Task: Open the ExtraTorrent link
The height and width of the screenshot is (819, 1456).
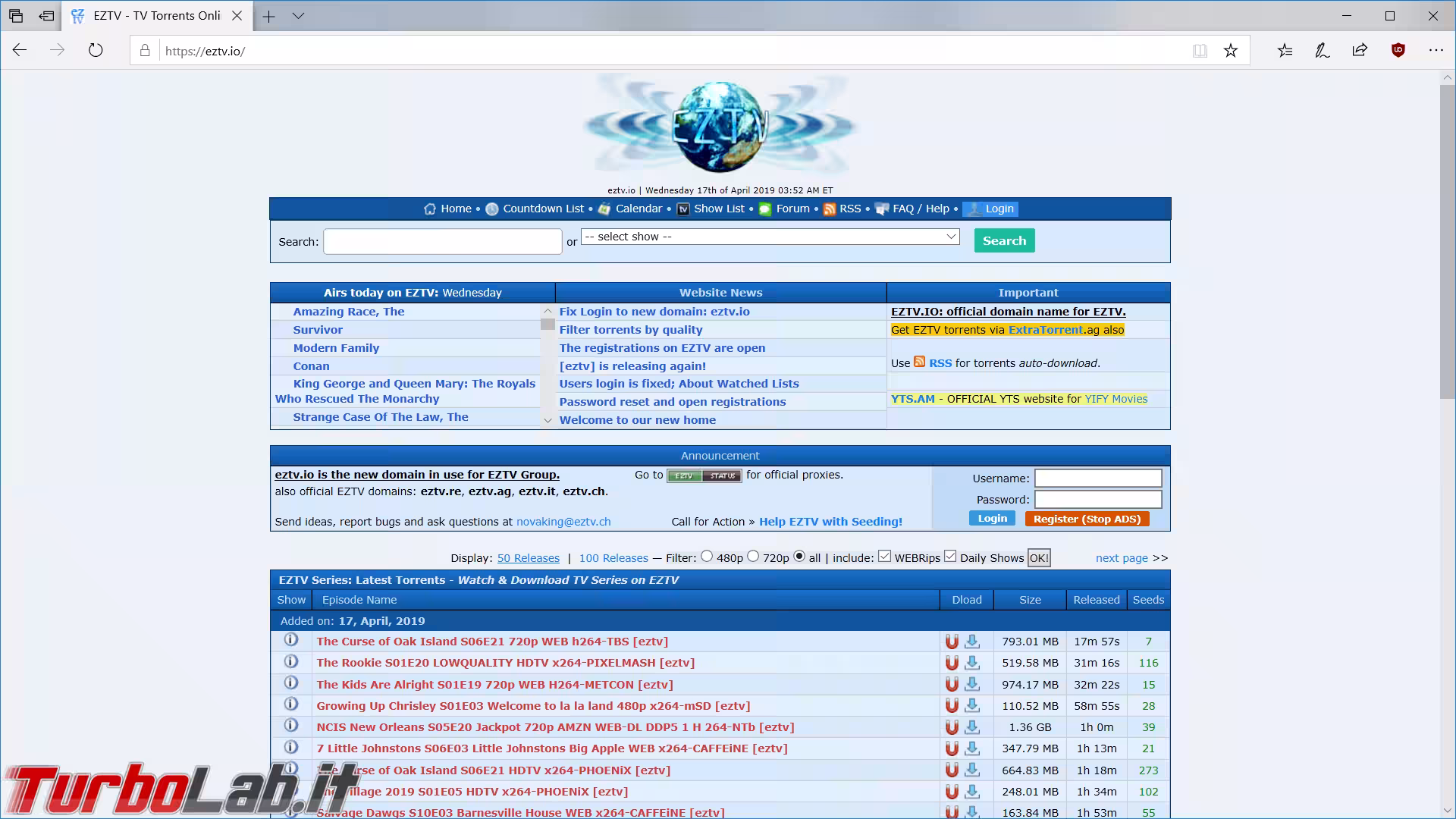Action: coord(1046,330)
